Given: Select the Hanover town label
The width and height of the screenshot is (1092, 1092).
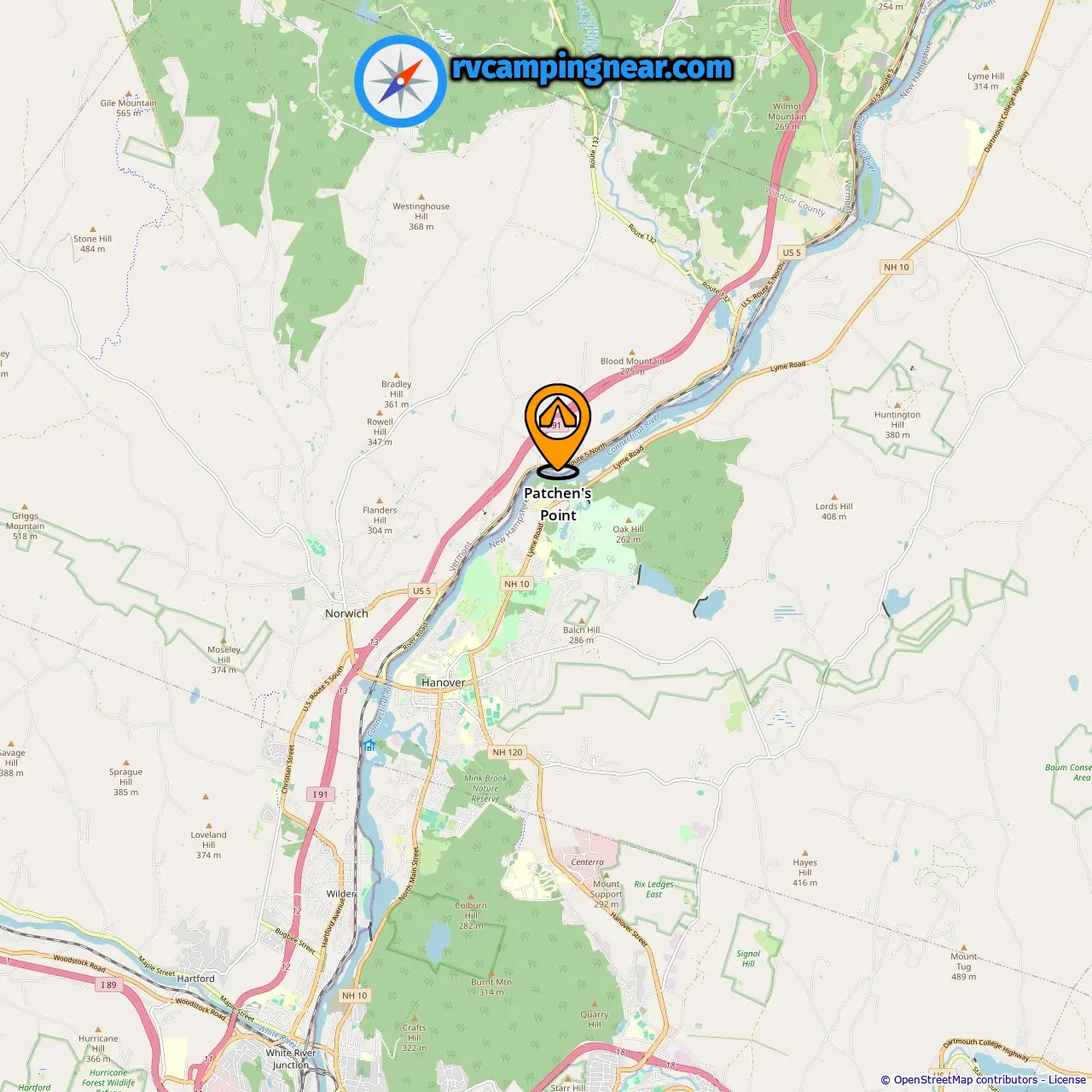Looking at the screenshot, I should click(x=444, y=682).
